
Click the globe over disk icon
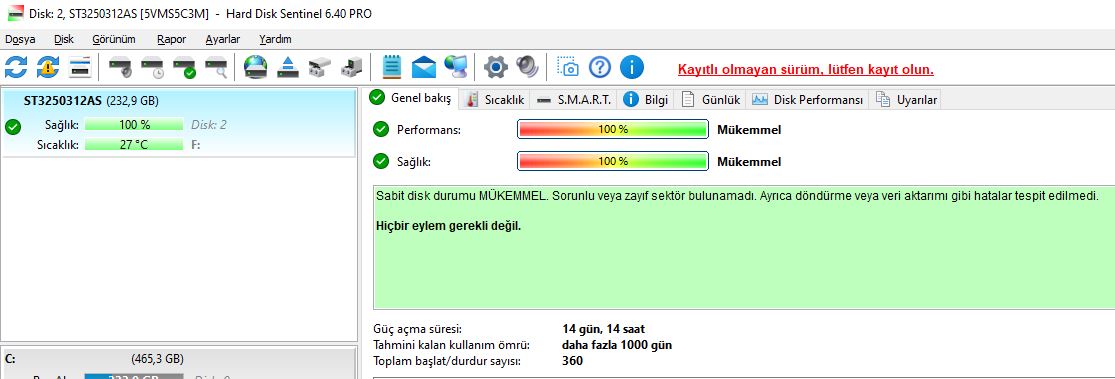coord(255,68)
